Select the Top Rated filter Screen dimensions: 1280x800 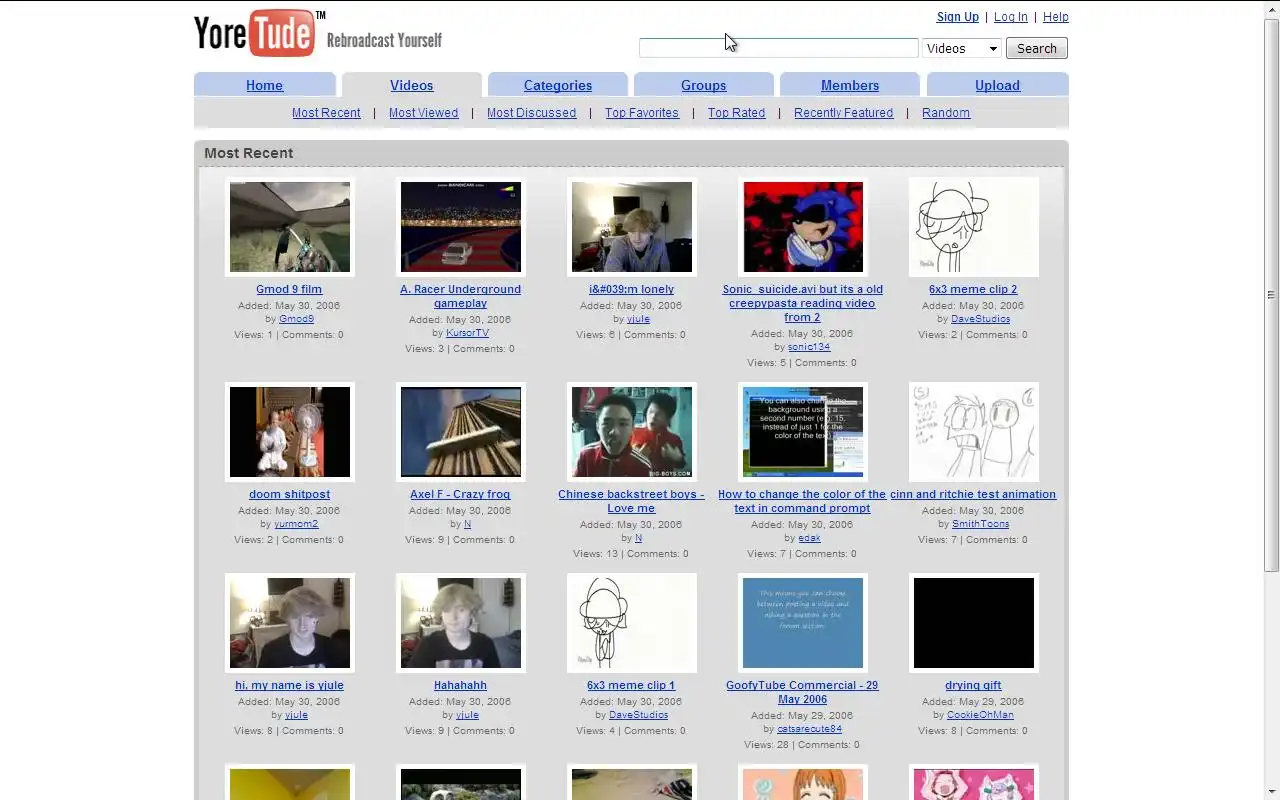[736, 113]
